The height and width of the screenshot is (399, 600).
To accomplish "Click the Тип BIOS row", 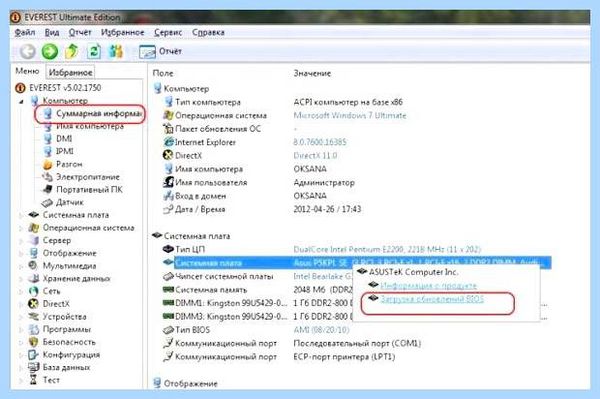I will point(256,330).
